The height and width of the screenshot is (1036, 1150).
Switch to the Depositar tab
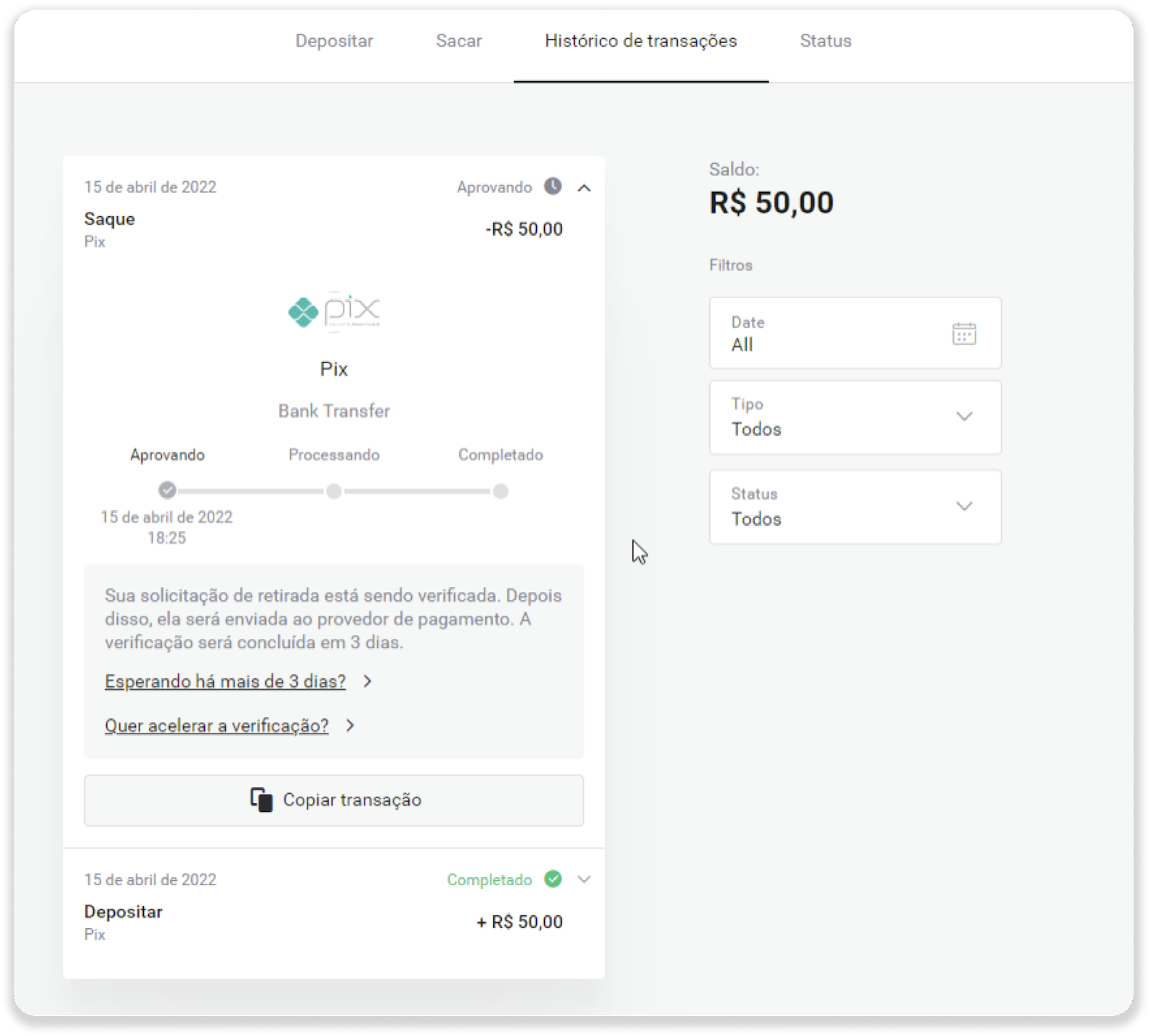click(334, 41)
